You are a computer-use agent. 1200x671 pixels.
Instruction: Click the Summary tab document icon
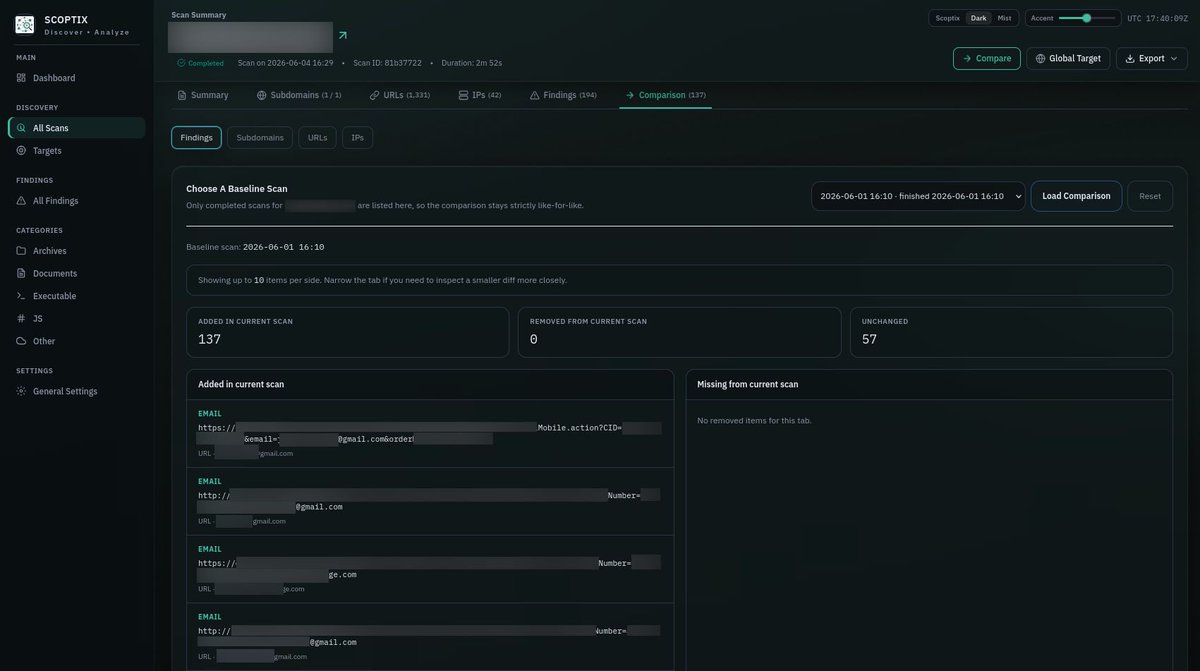(x=182, y=95)
